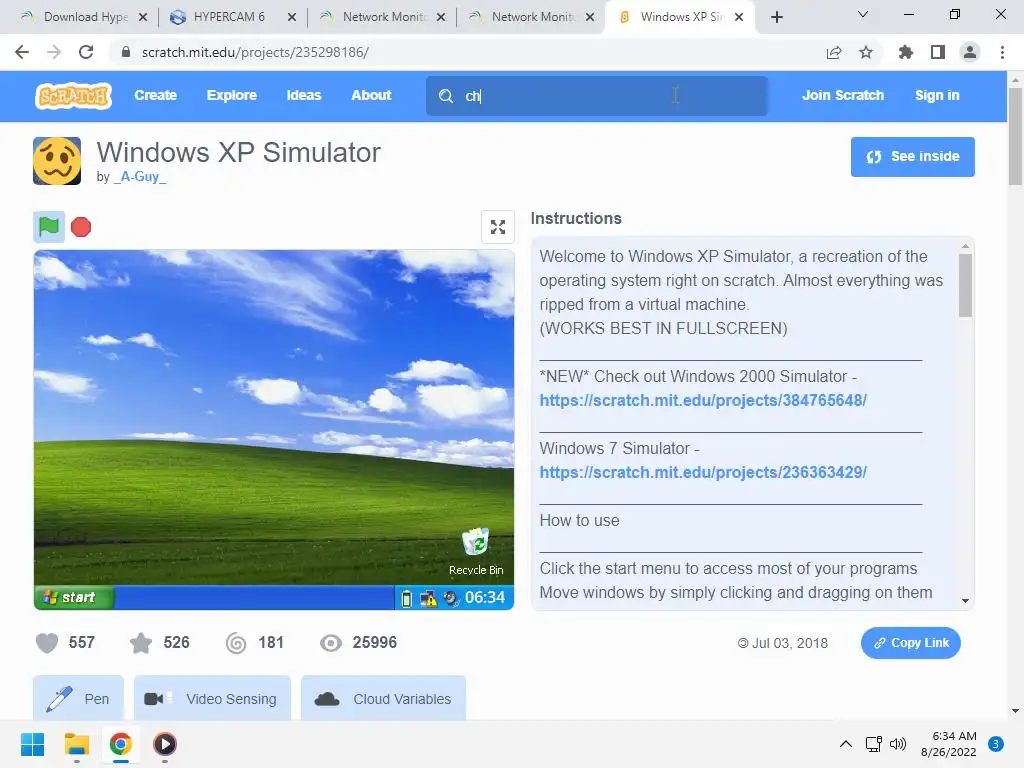Bookmark this page with the star
1024x768 pixels.
point(866,52)
